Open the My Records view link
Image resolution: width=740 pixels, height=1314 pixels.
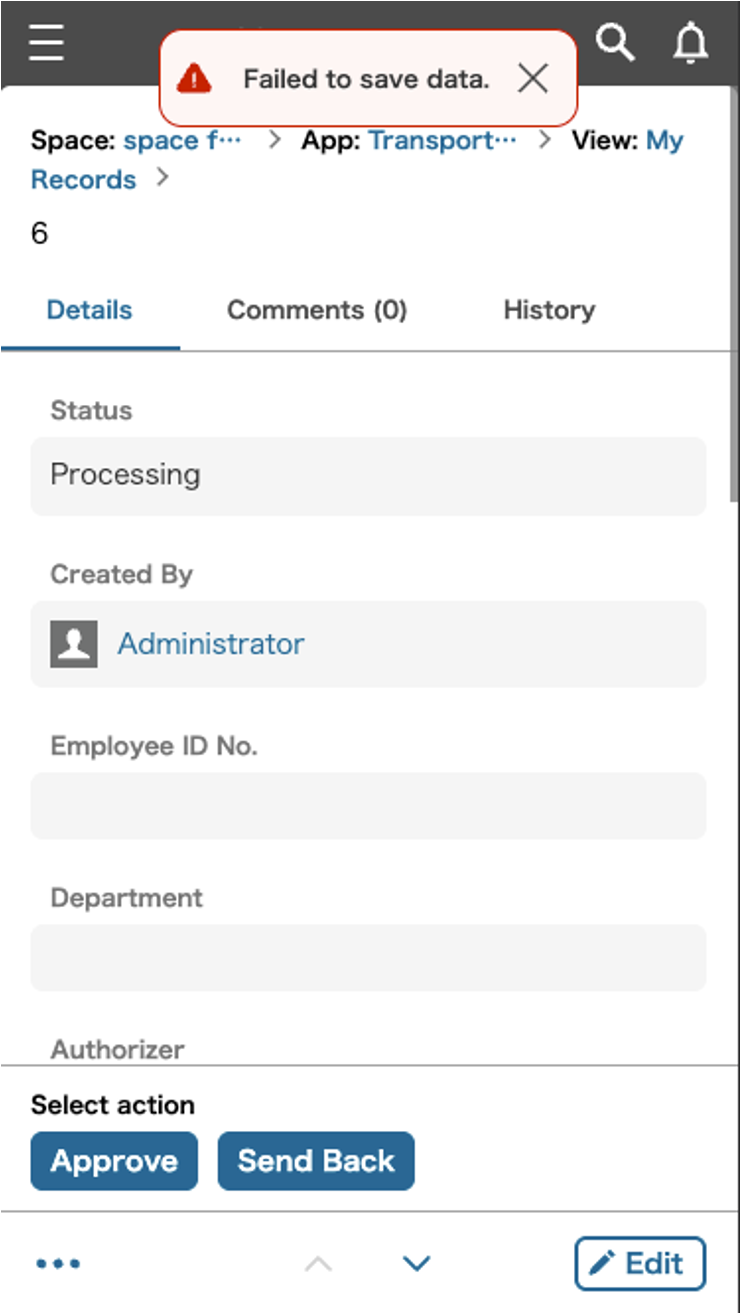tap(83, 179)
